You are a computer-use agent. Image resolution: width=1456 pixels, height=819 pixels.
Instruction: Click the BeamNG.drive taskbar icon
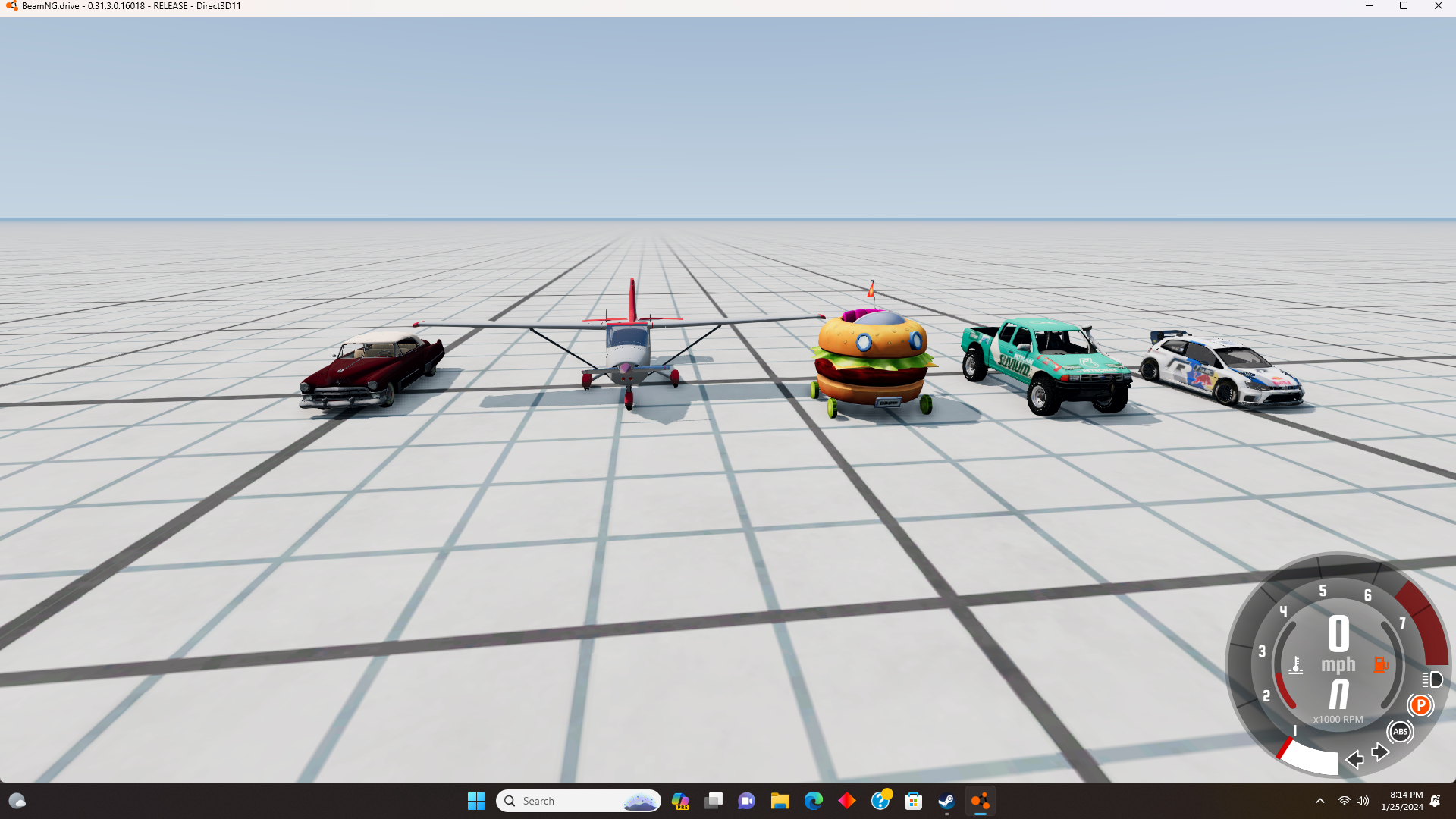[980, 801]
